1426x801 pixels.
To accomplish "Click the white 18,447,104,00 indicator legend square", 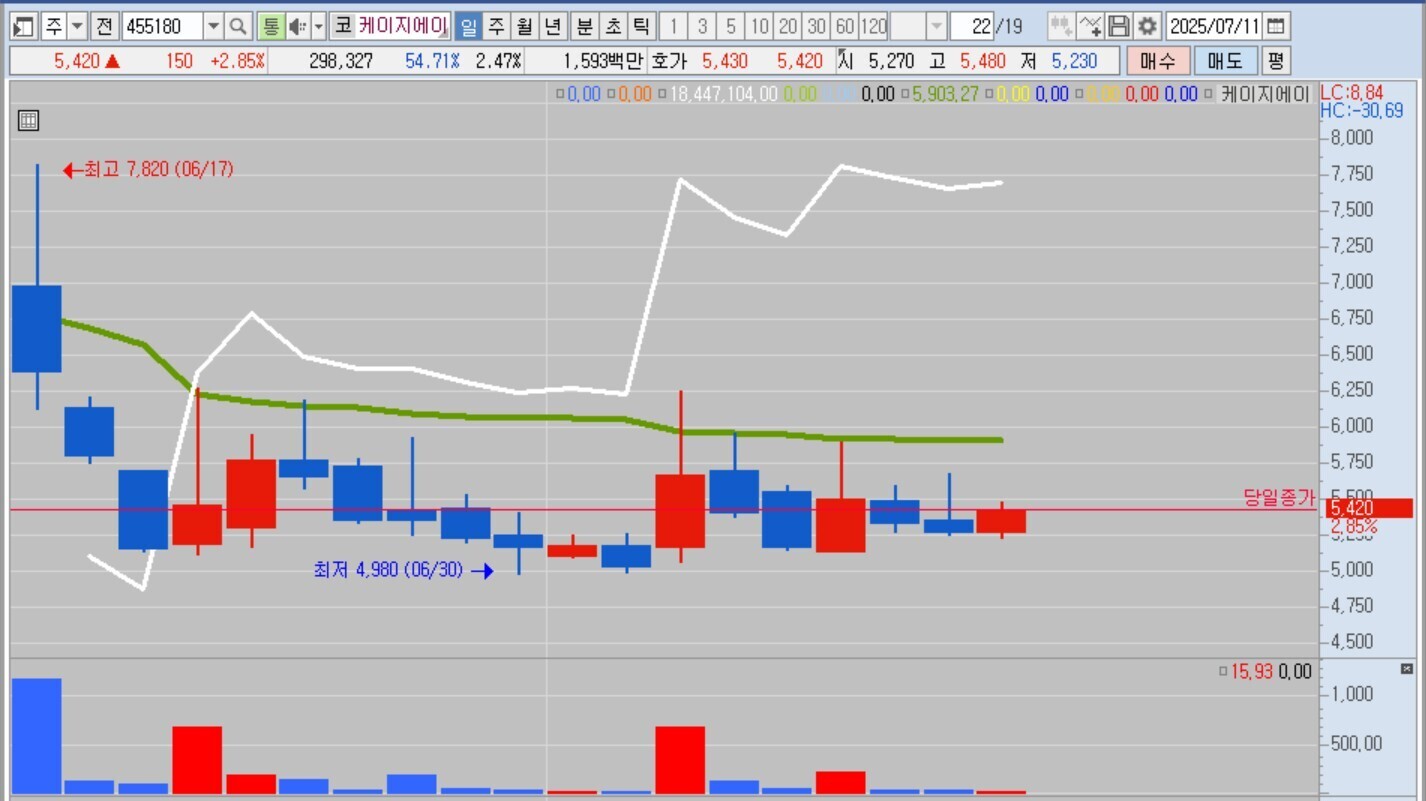I will (662, 95).
